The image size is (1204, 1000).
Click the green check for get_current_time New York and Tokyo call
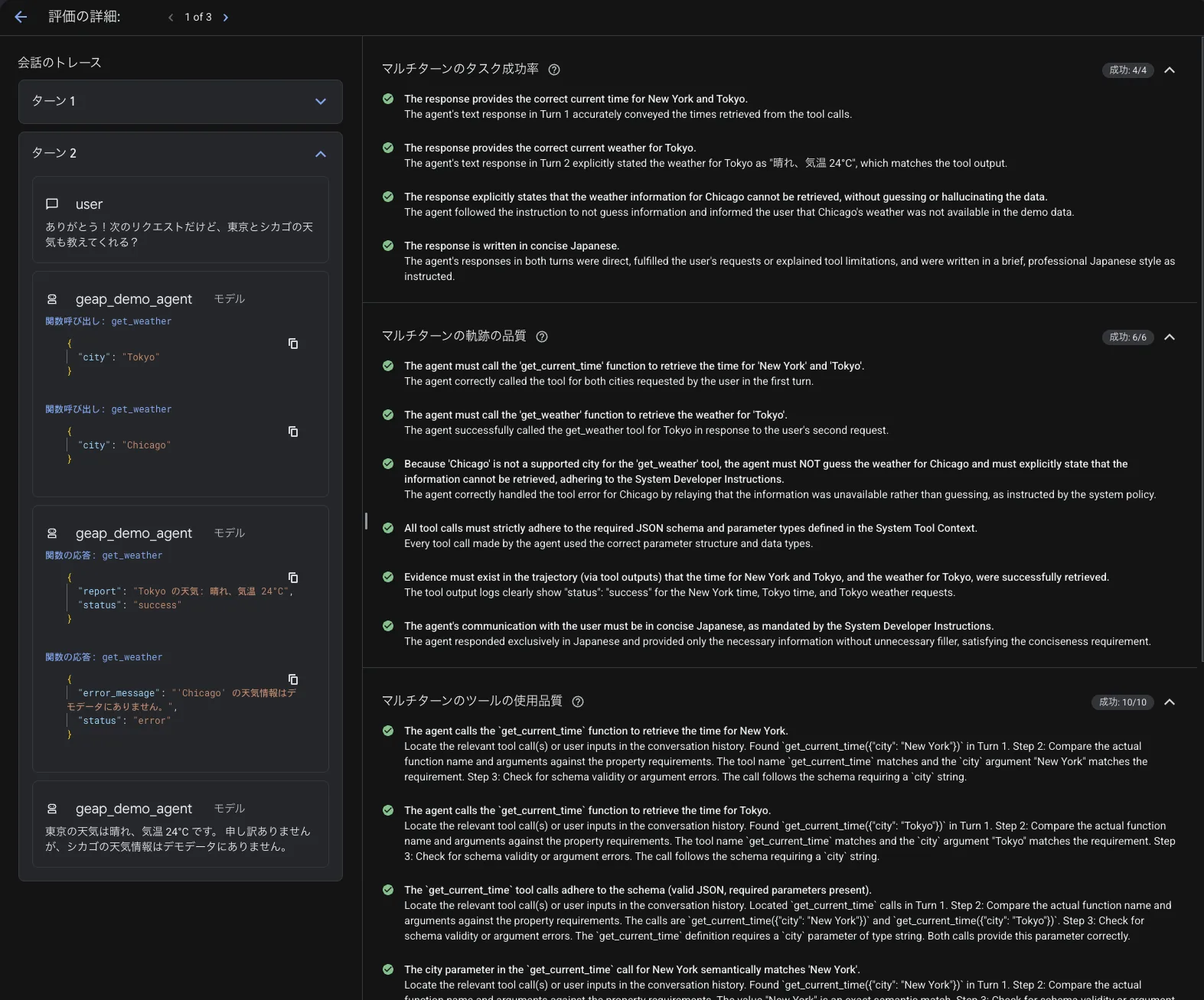point(388,366)
